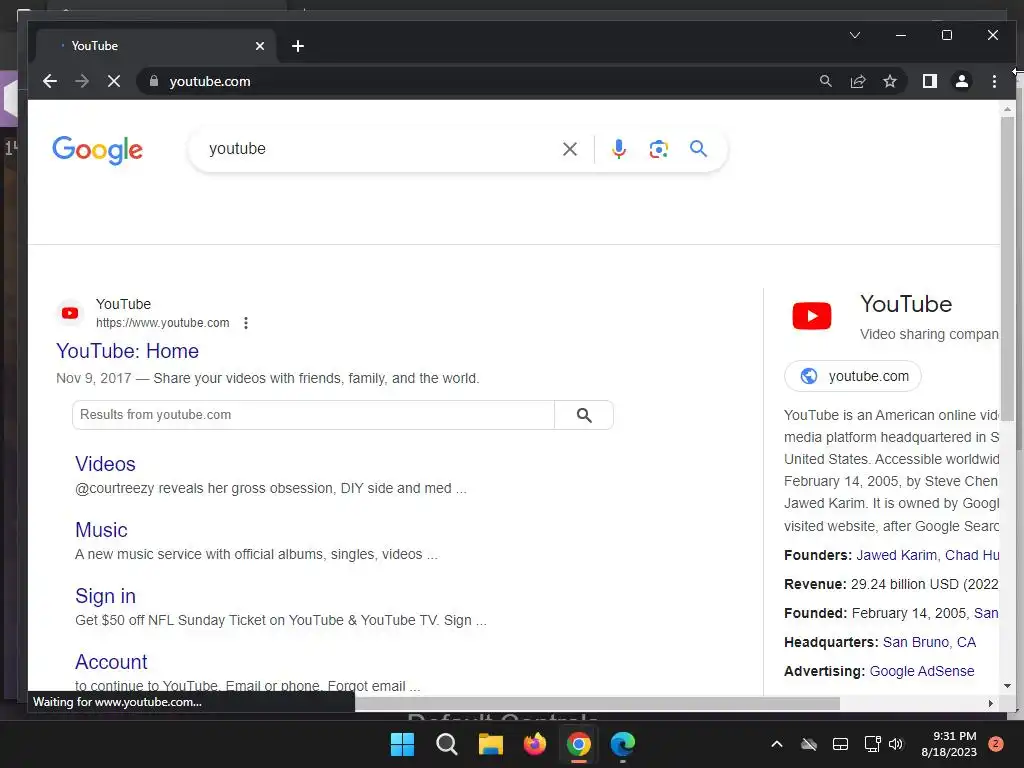The height and width of the screenshot is (768, 1024).
Task: Click the horizontal page scrollbar thumb
Action: 597,703
